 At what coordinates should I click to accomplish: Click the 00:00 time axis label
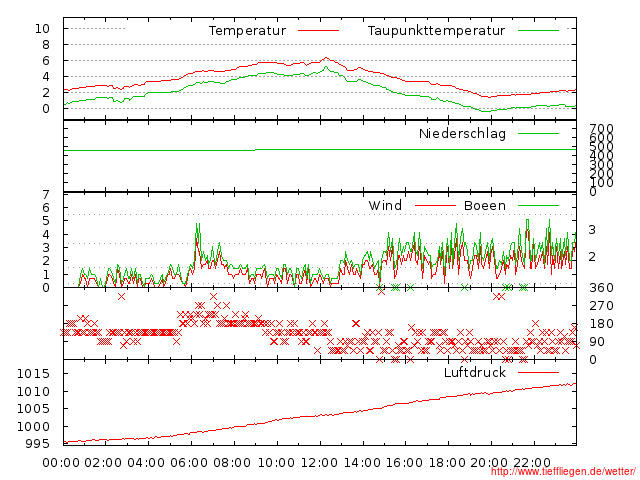pyautogui.click(x=61, y=463)
